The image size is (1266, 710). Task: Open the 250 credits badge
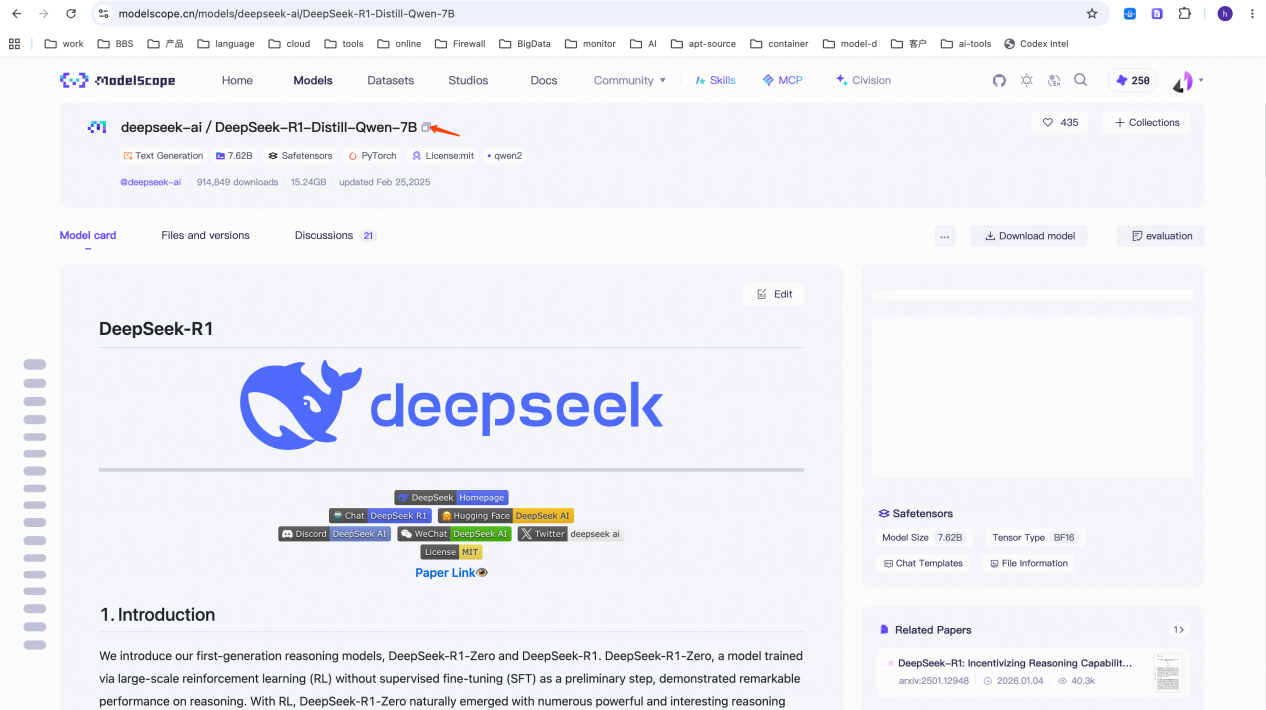click(x=1133, y=80)
